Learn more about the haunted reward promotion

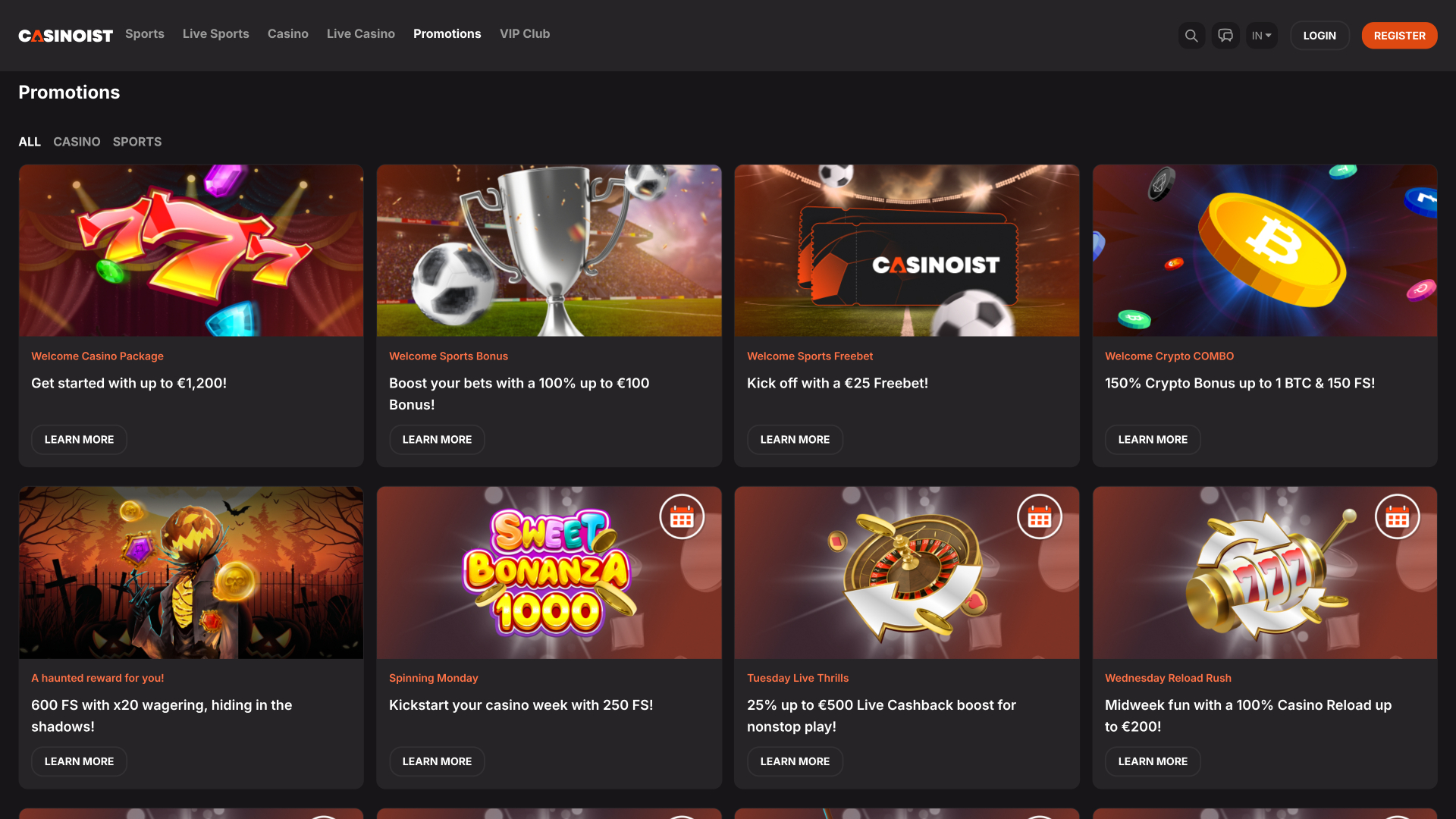[x=79, y=761]
